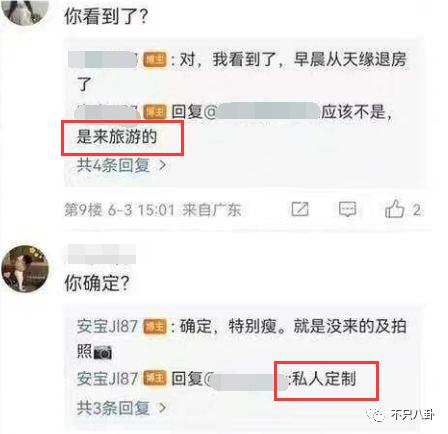448x434 pixels.
Task: Open 安宝JI87 profile in 私人定制 reply
Action: tap(107, 379)
